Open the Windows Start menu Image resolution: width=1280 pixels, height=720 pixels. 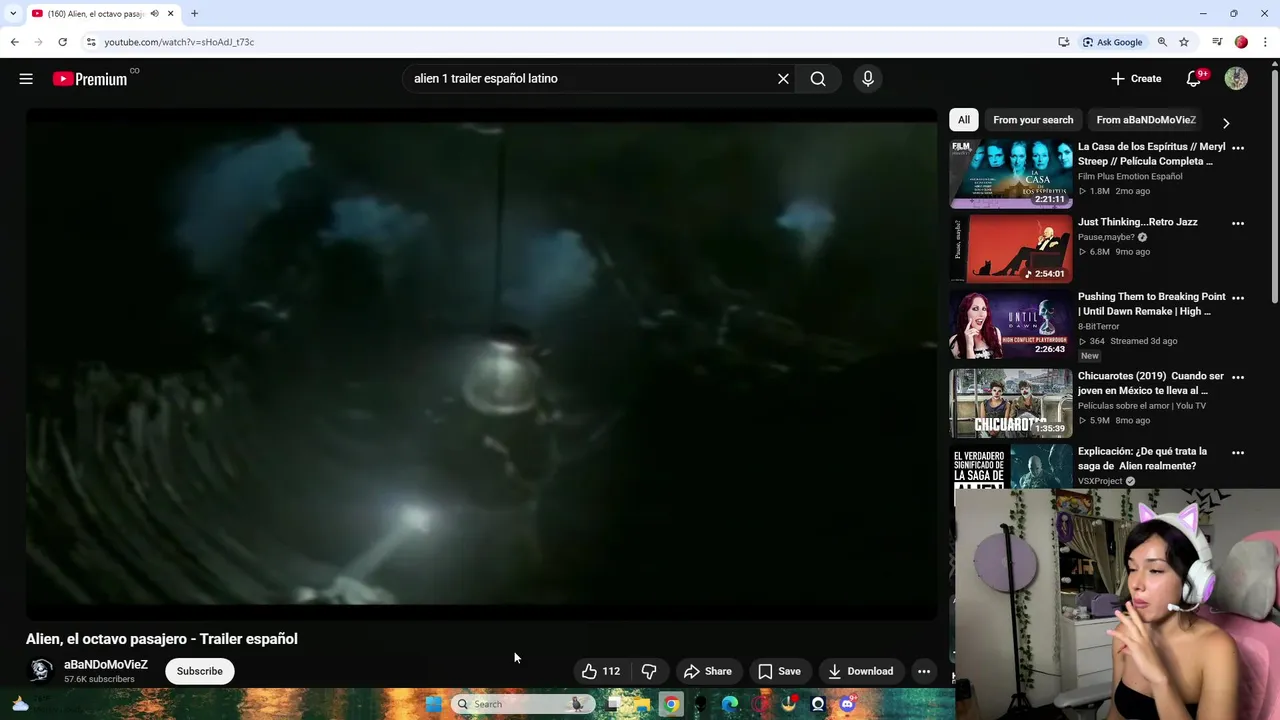click(434, 704)
